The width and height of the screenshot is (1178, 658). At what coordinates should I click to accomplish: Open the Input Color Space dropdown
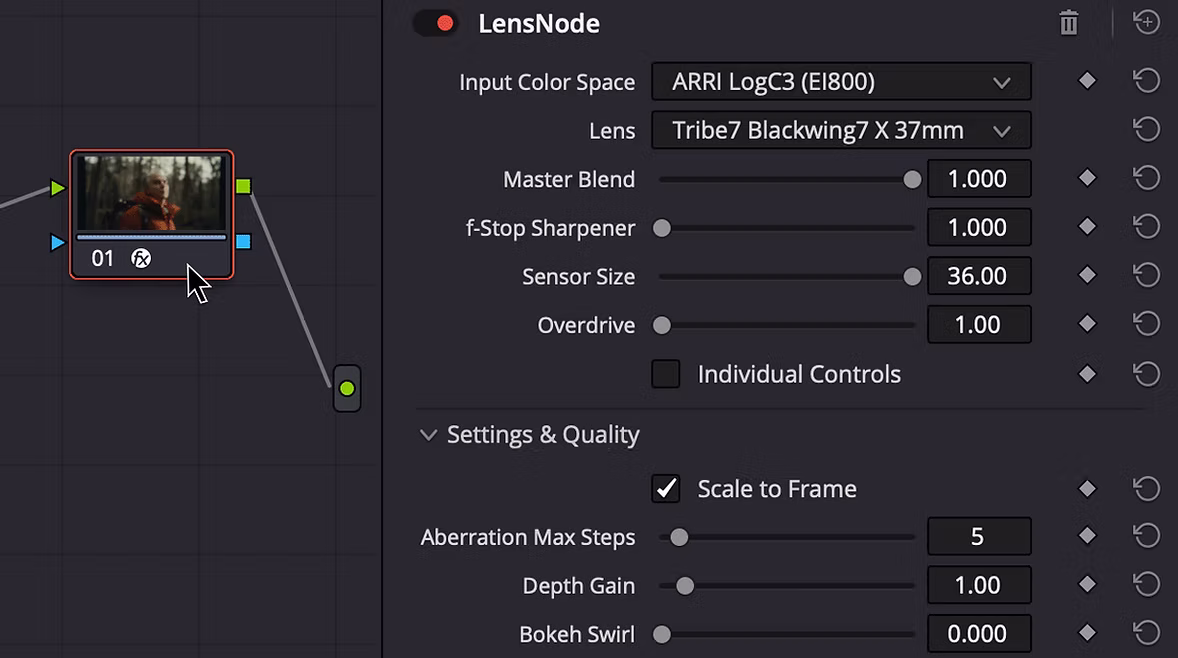[x=840, y=82]
